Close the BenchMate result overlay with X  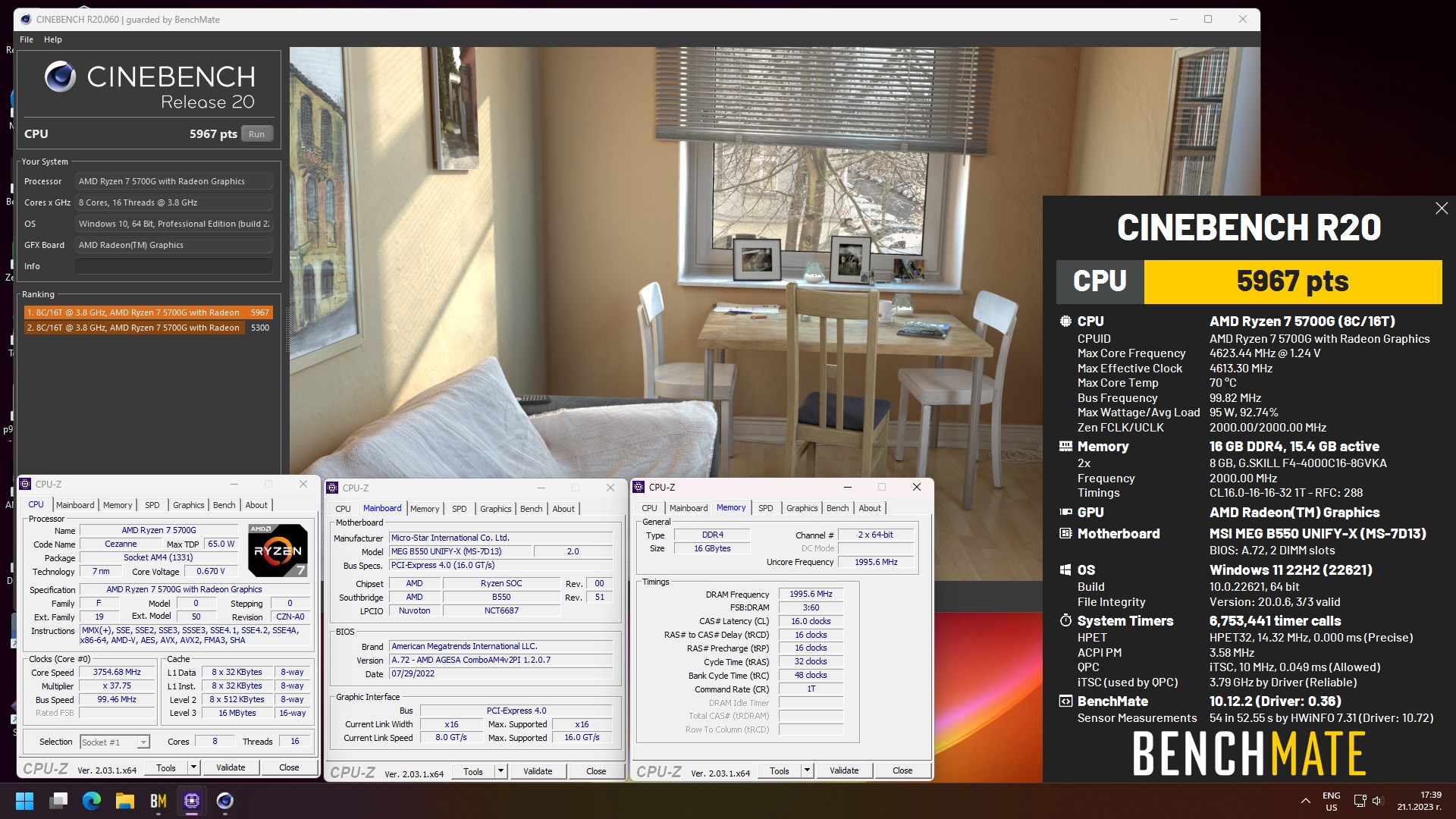click(1442, 208)
